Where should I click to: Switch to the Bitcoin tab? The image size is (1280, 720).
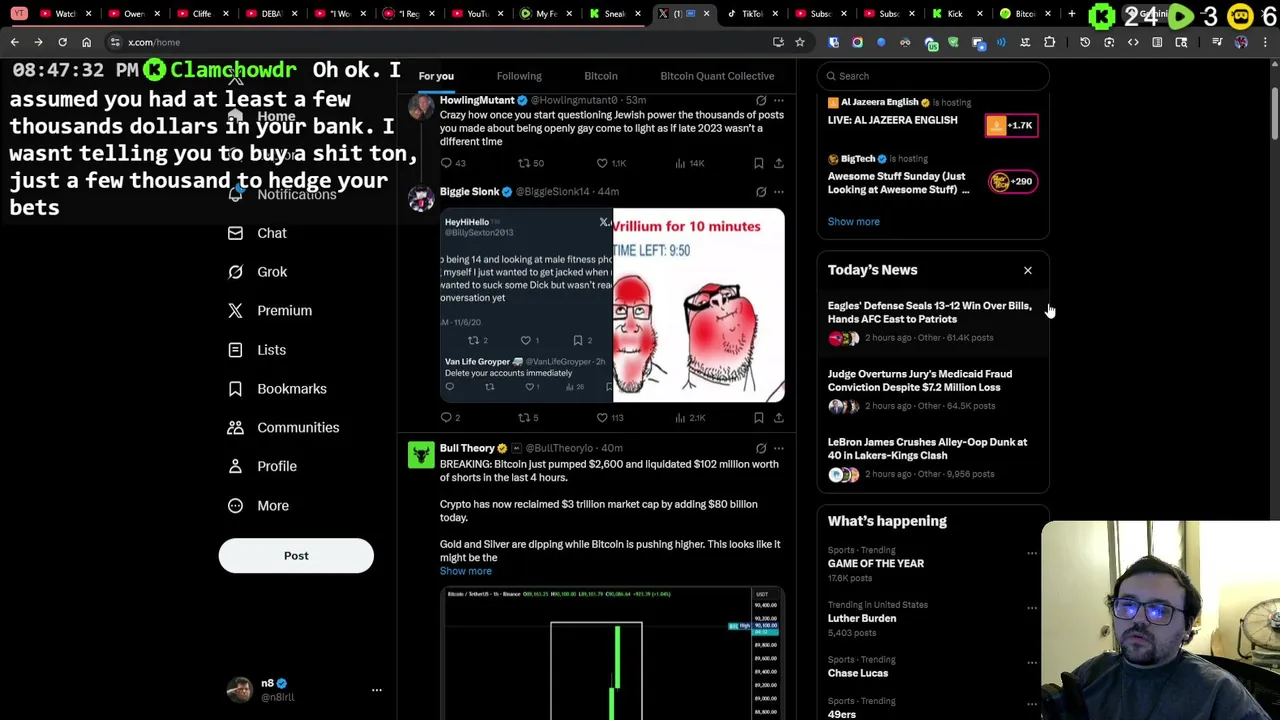tap(601, 76)
